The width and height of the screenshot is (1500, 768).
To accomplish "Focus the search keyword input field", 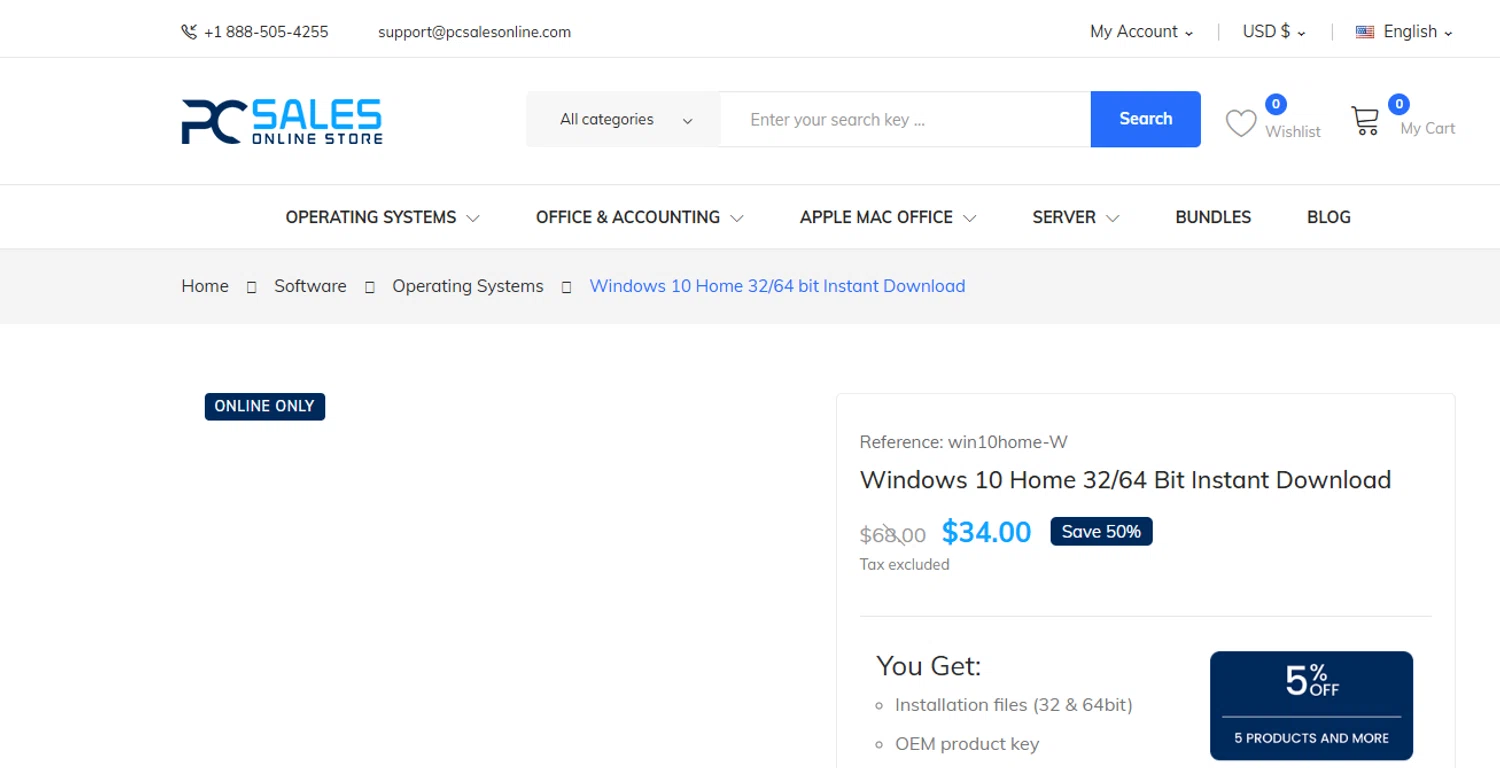I will (905, 119).
